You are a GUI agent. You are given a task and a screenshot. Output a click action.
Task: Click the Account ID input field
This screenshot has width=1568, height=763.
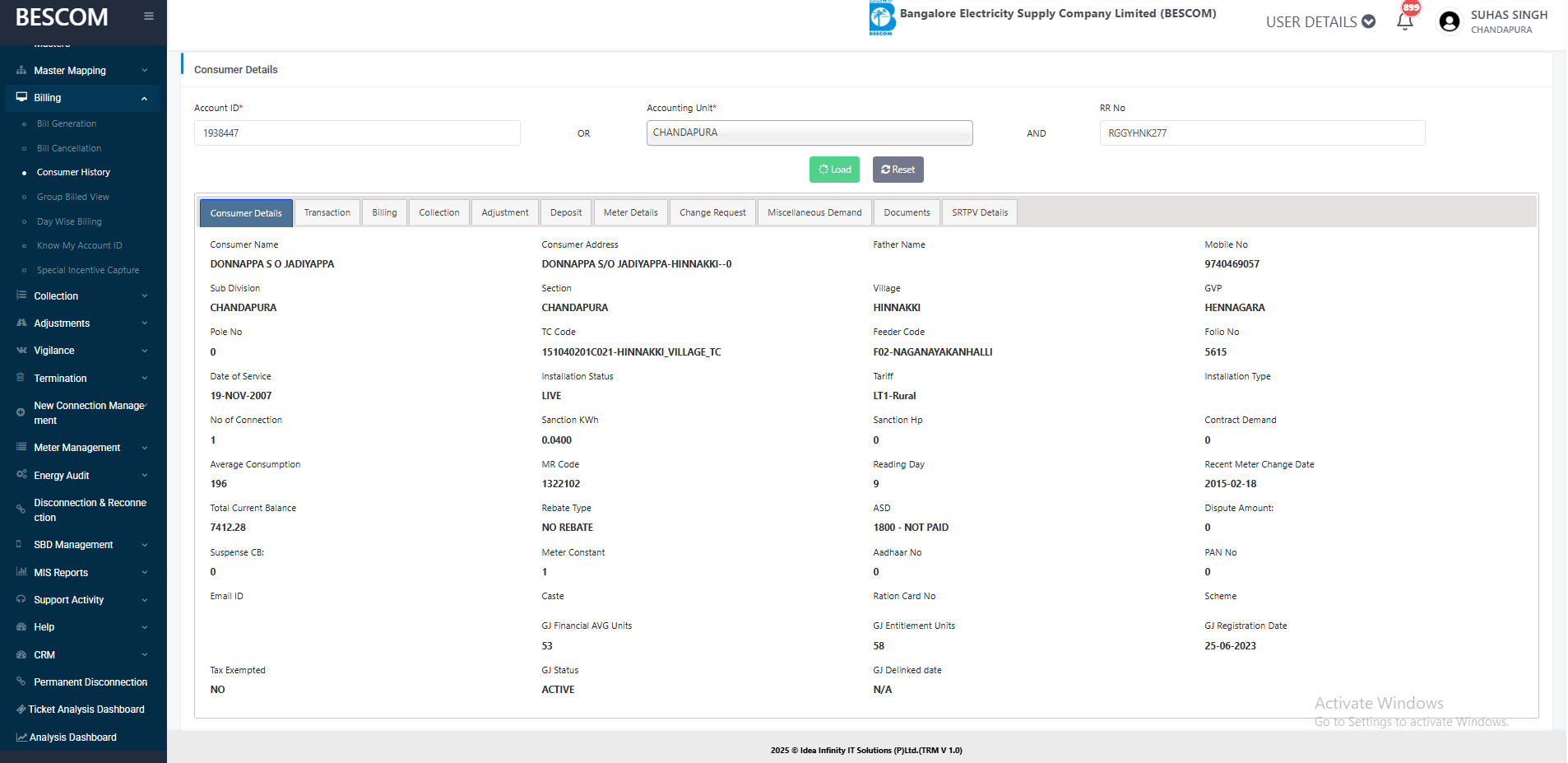(x=357, y=133)
